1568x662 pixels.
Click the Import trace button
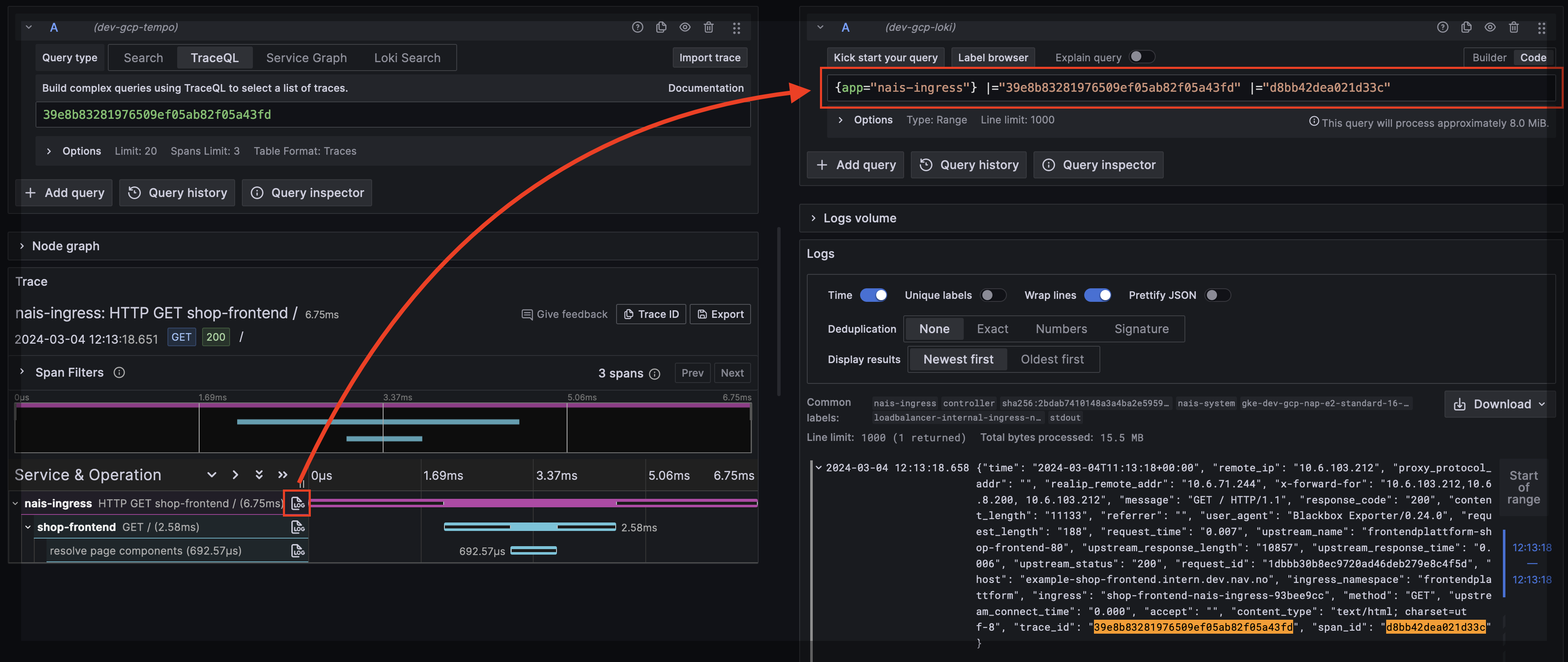point(710,58)
